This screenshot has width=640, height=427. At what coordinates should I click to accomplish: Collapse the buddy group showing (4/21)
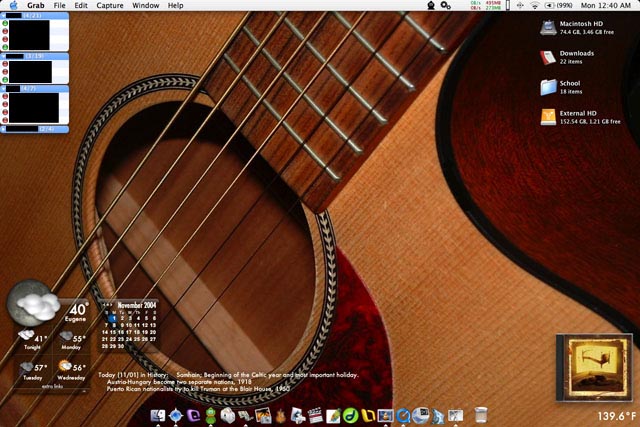(4, 16)
